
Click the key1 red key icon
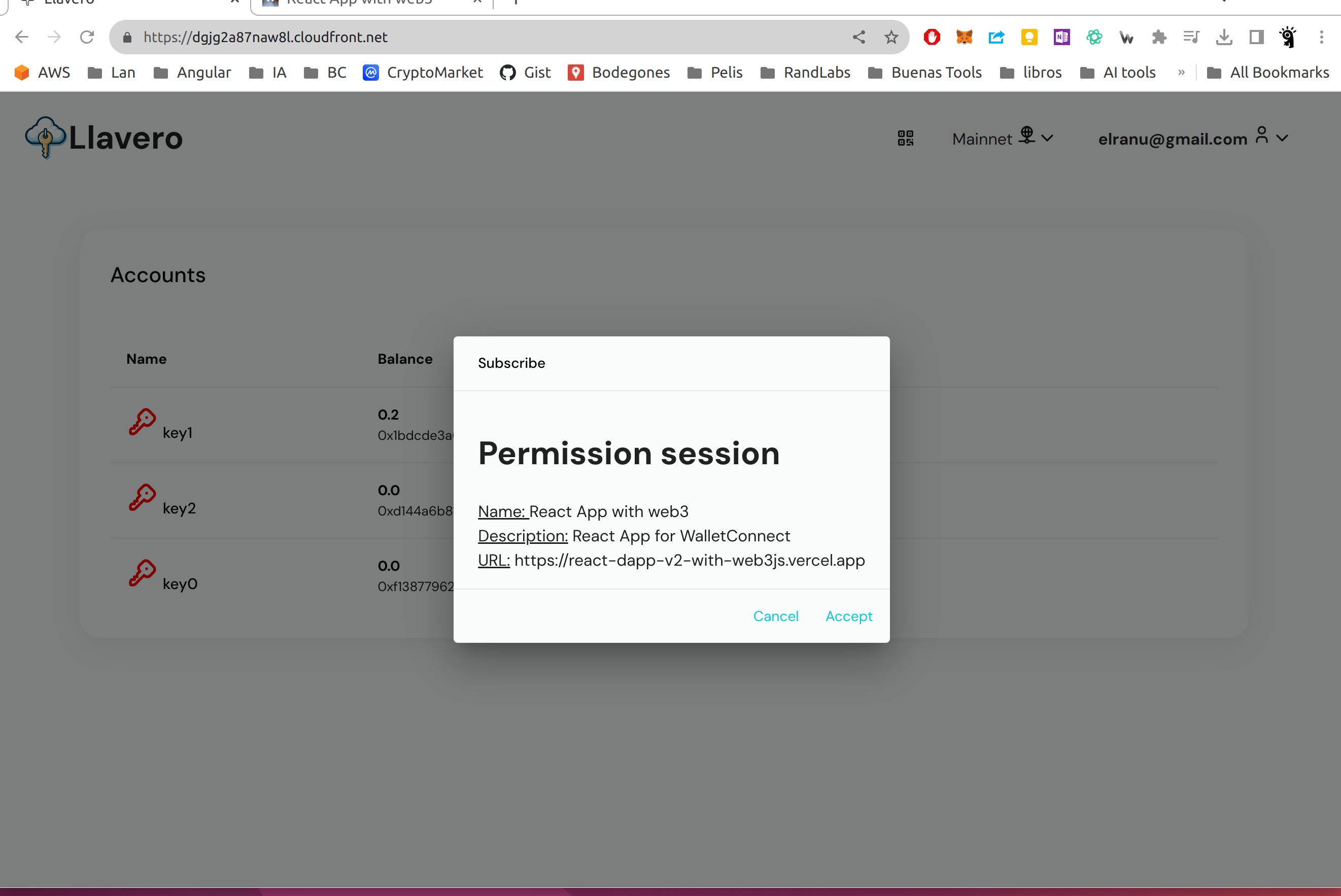pos(142,422)
